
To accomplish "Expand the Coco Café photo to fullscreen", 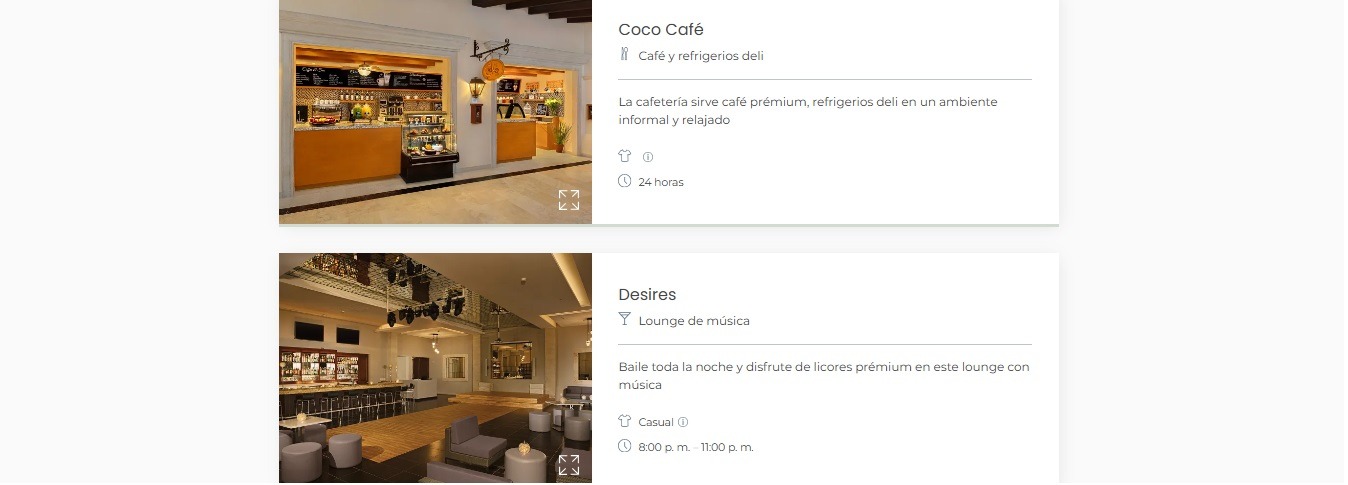I will [x=569, y=200].
